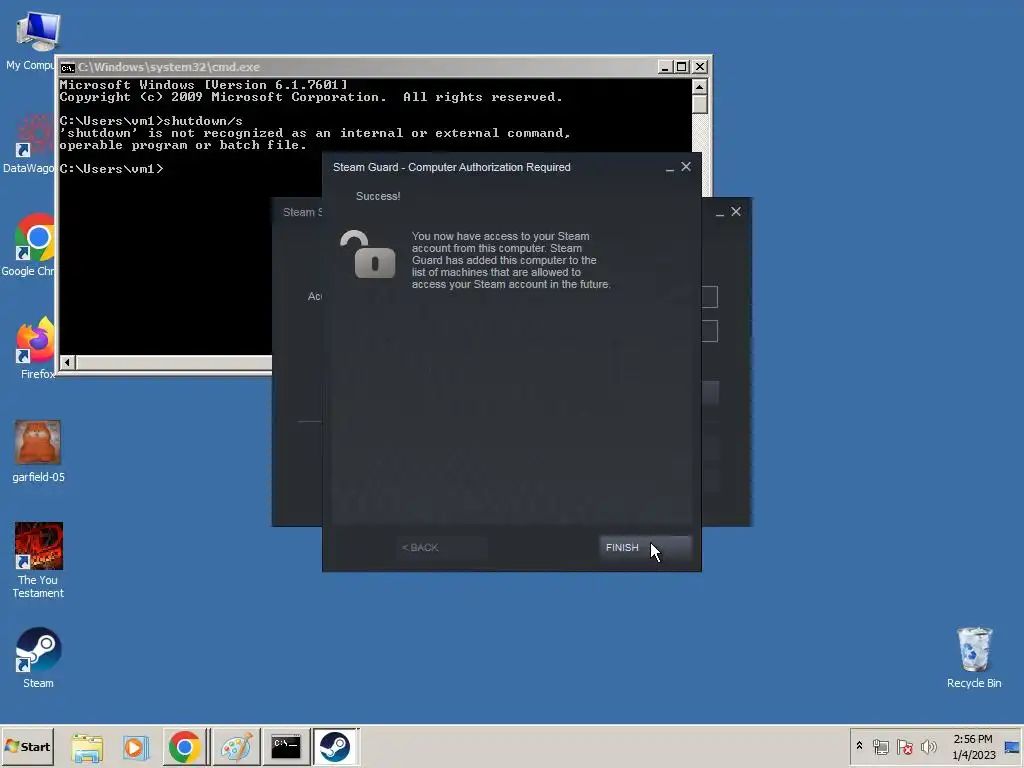Close the Steam Guard authorization dialog
1024x768 pixels.
pos(686,167)
